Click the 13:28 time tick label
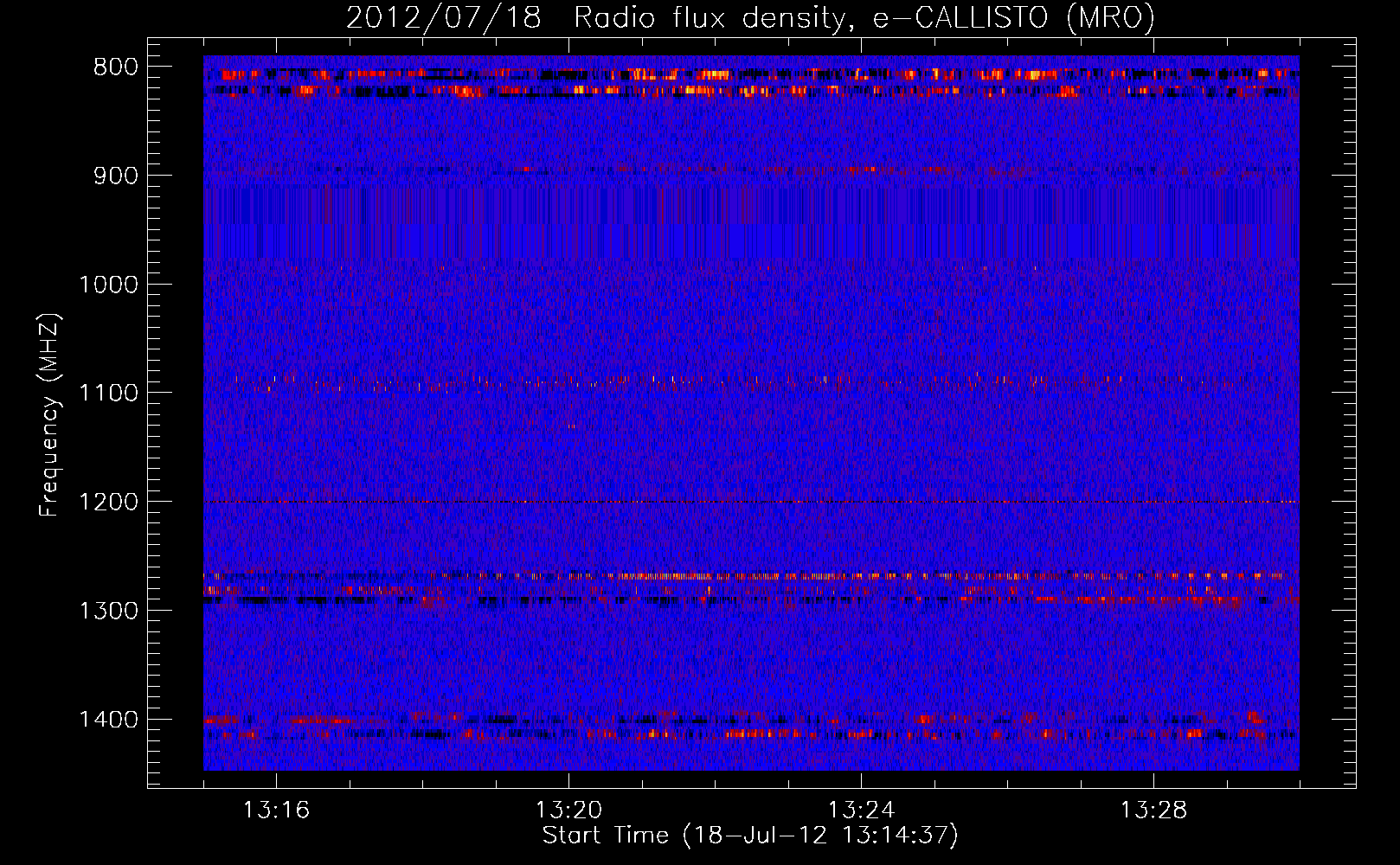The height and width of the screenshot is (865, 1400). click(1153, 811)
